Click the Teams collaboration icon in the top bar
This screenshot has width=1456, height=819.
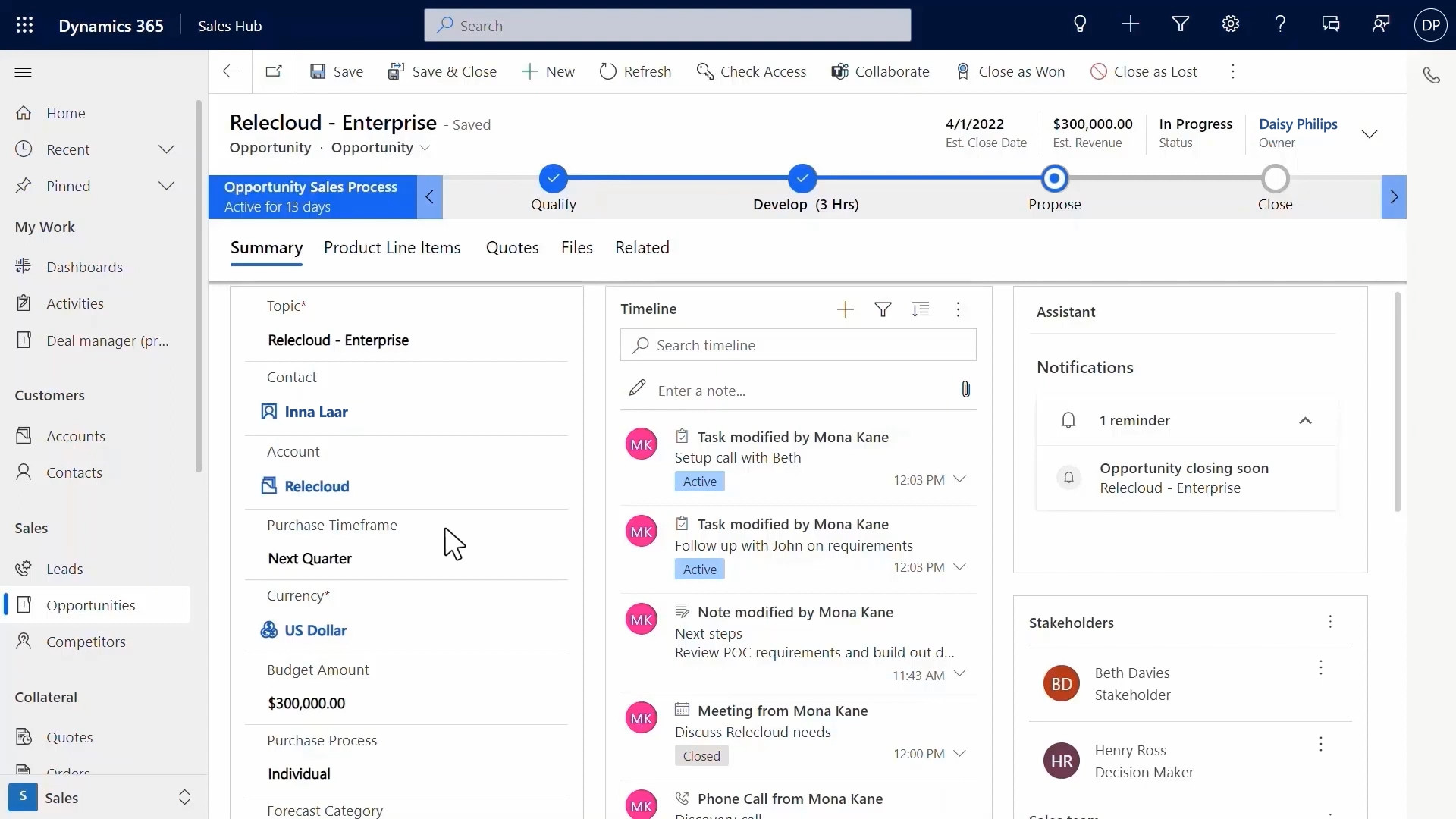pos(1380,25)
